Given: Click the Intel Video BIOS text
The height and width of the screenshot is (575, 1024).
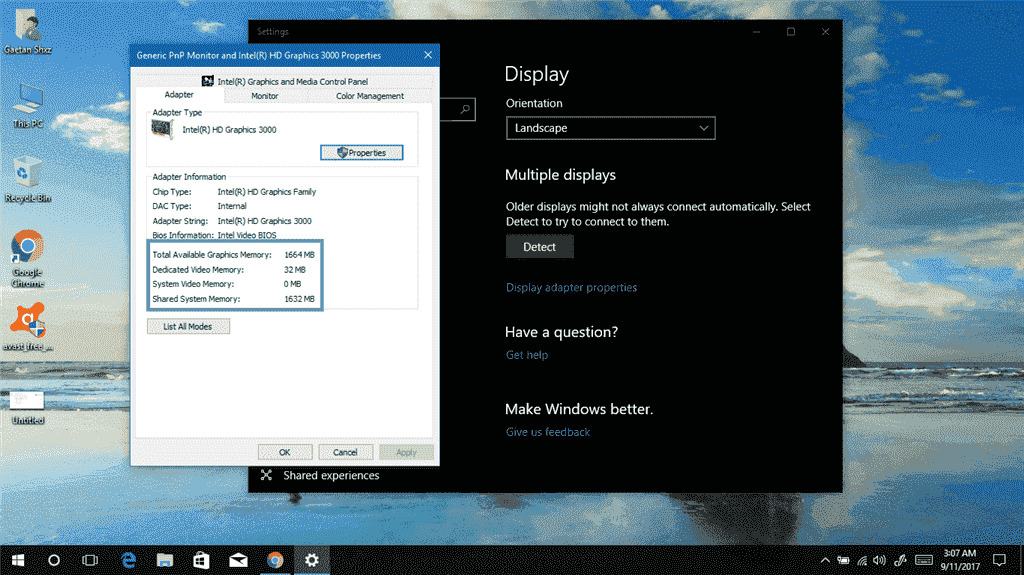Looking at the screenshot, I should [247, 235].
